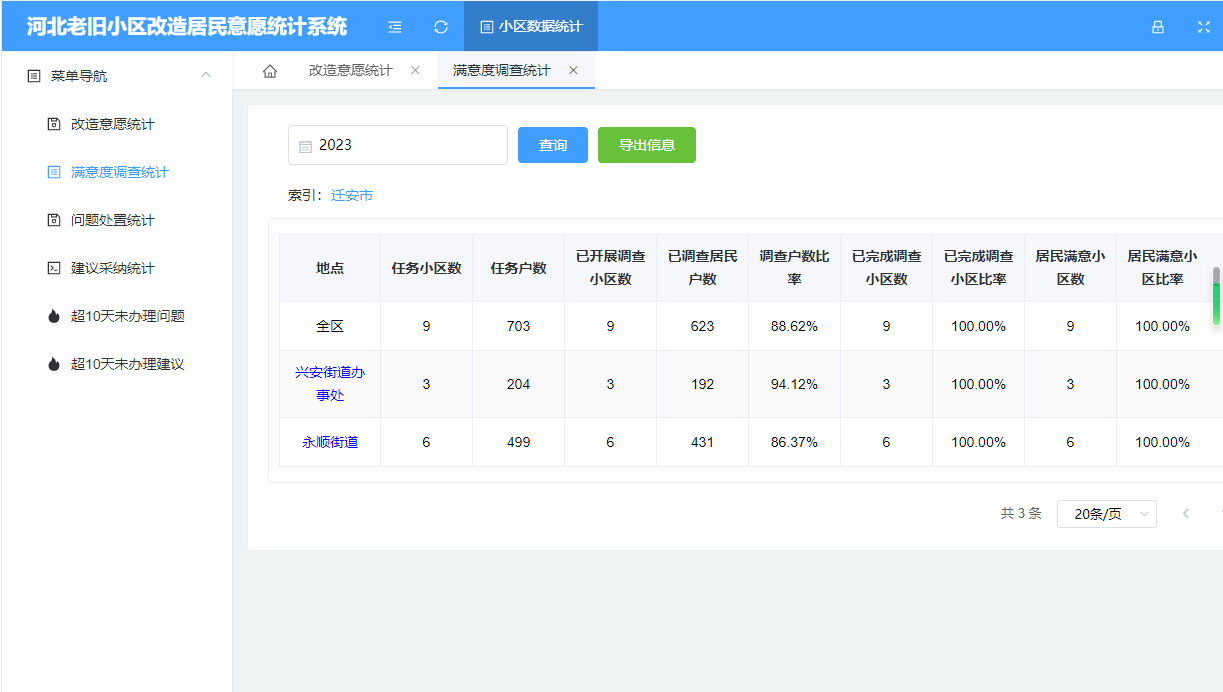Image resolution: width=1223 pixels, height=692 pixels.
Task: Click the 任务户数 column header
Action: point(518,268)
